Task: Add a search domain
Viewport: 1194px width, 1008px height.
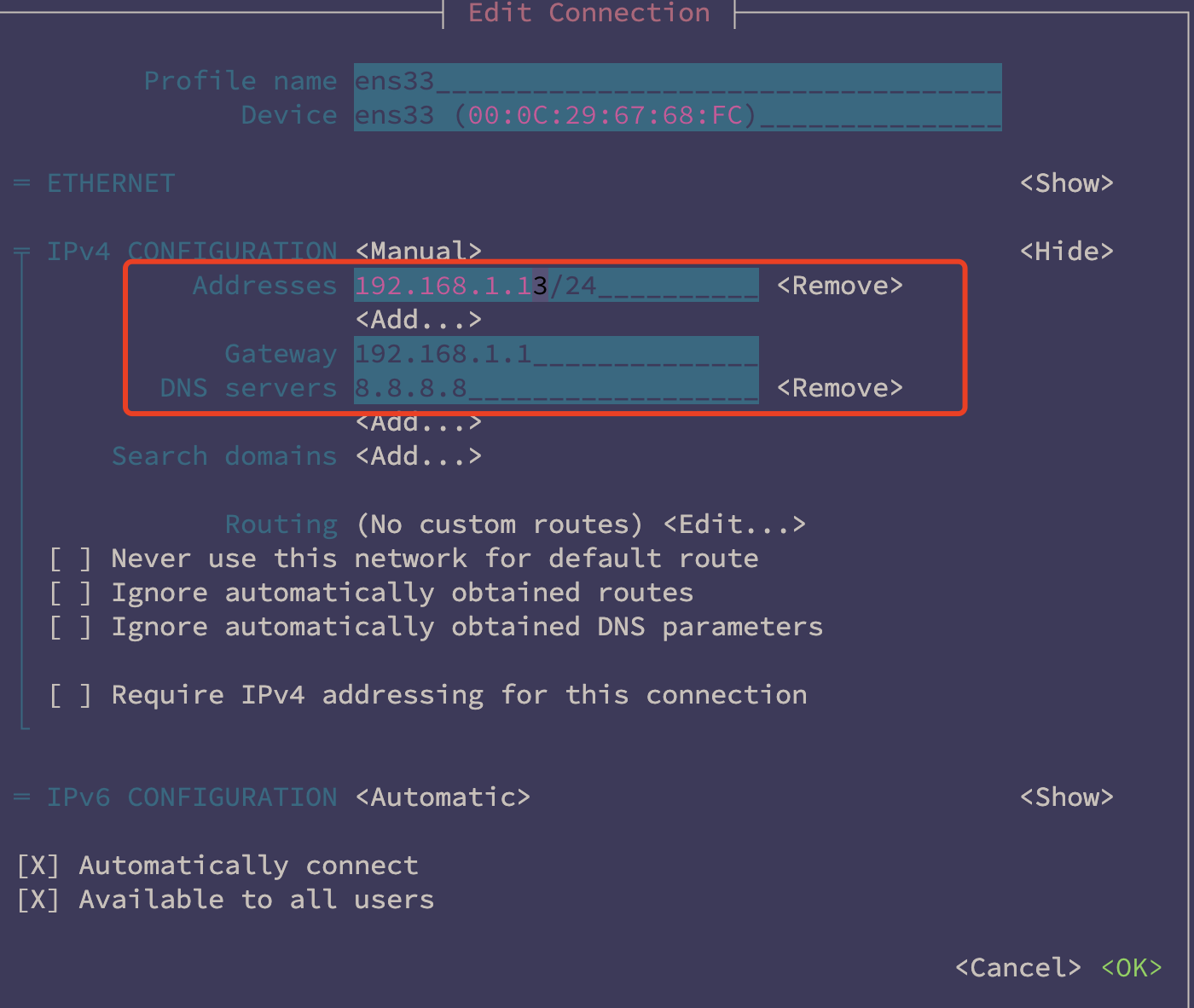Action: pos(418,456)
